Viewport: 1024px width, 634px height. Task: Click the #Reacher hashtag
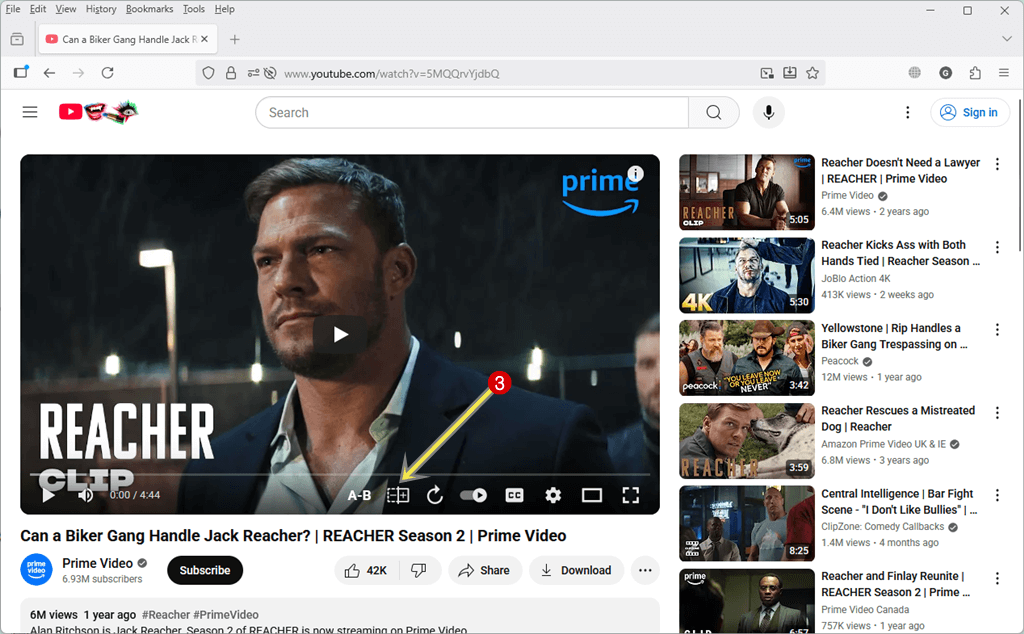coord(166,615)
